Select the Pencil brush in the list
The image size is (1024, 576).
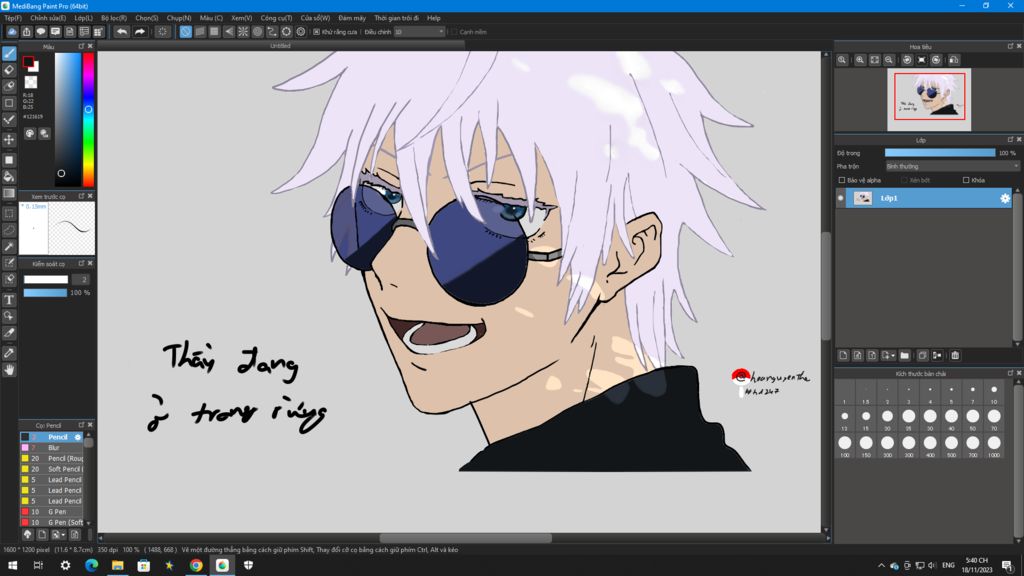pyautogui.click(x=52, y=437)
